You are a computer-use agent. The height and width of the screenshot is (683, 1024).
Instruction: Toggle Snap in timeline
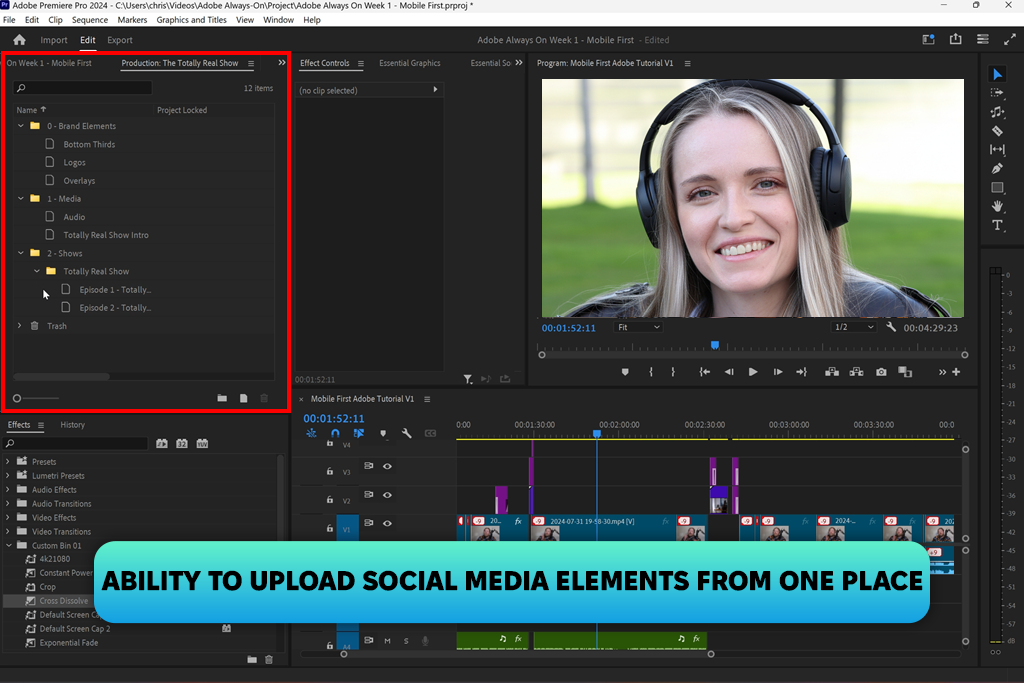(335, 433)
